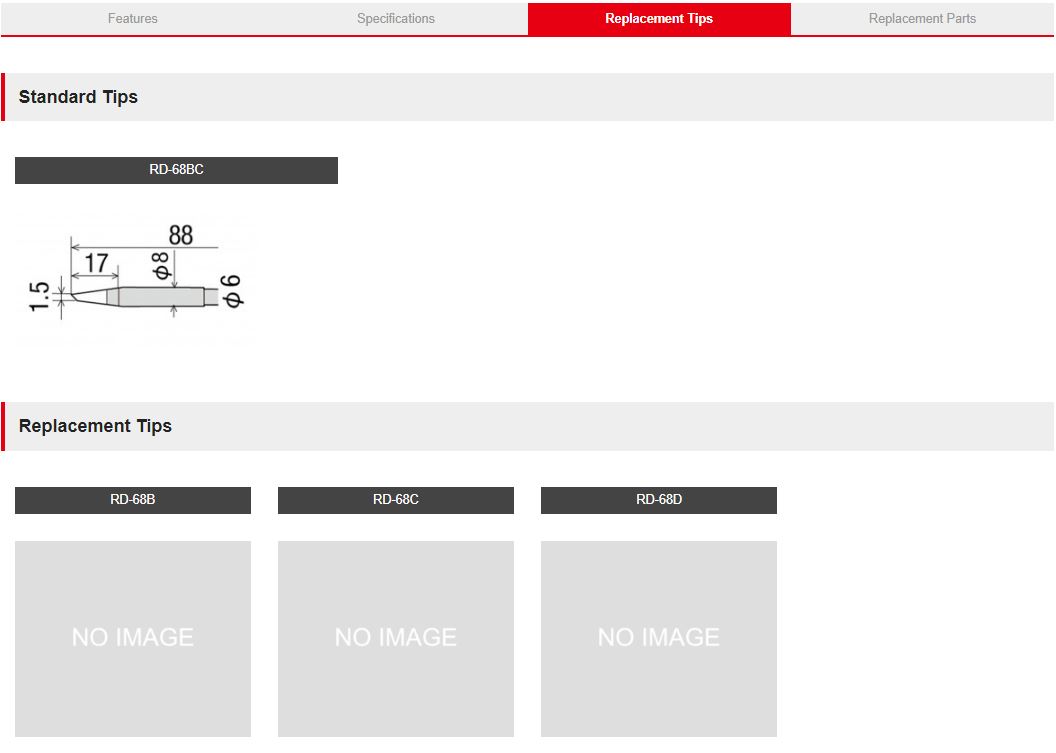Select the active Replacement Tips tab
The height and width of the screenshot is (753, 1056).
pos(659,19)
